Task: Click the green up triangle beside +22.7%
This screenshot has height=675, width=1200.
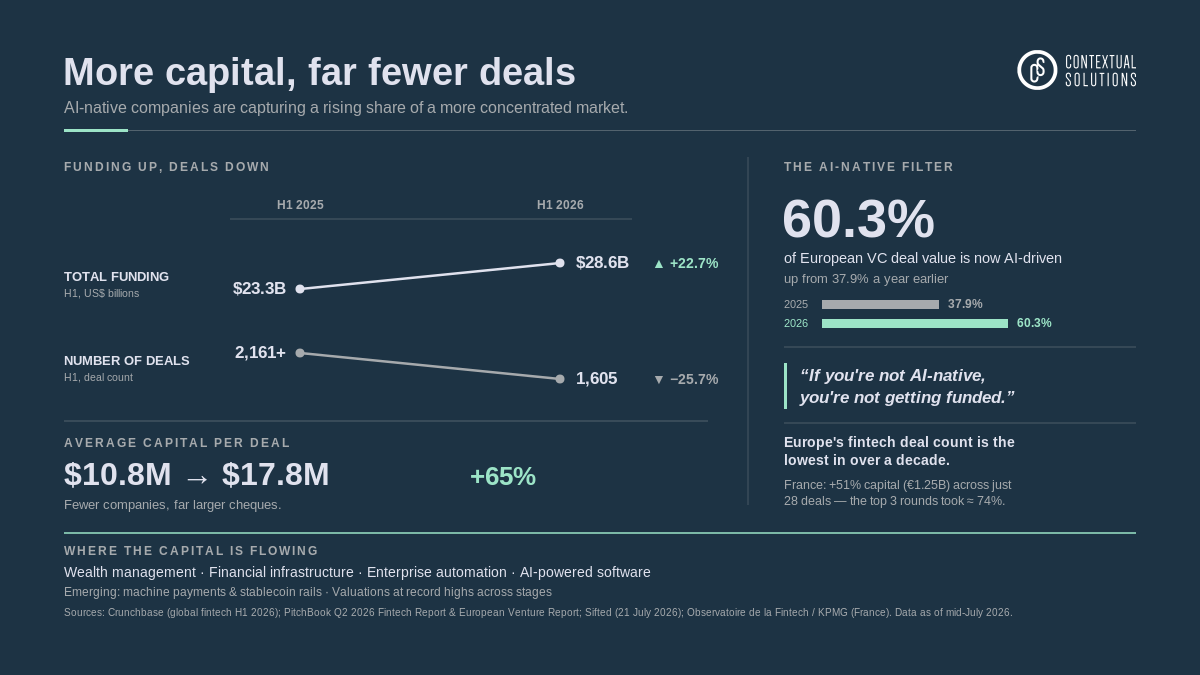Action: click(x=659, y=264)
